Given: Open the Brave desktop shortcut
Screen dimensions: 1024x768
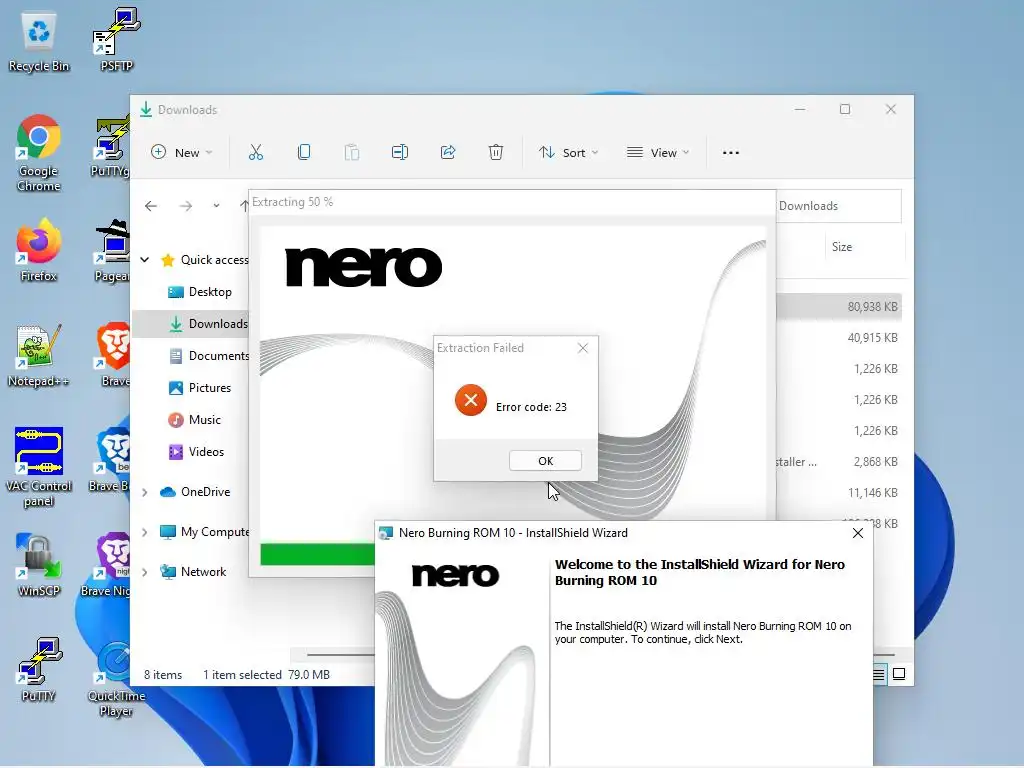Looking at the screenshot, I should (x=114, y=356).
